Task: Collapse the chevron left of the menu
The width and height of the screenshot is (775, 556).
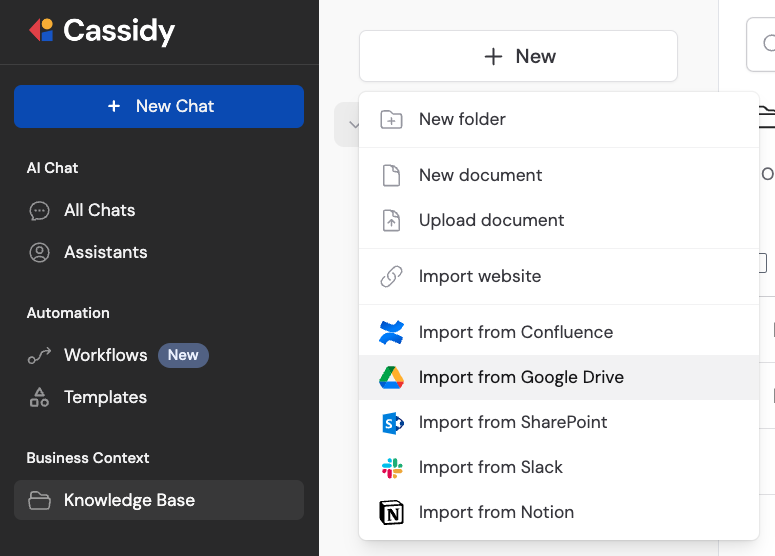Action: point(353,125)
